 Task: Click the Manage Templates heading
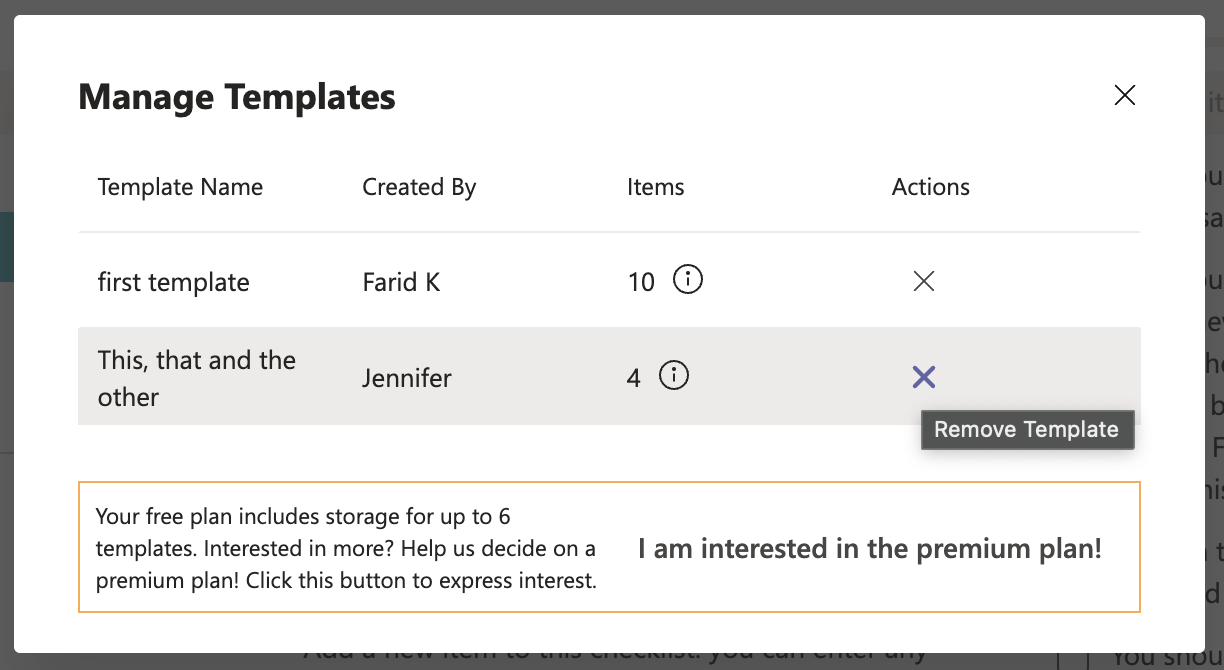pos(237,97)
